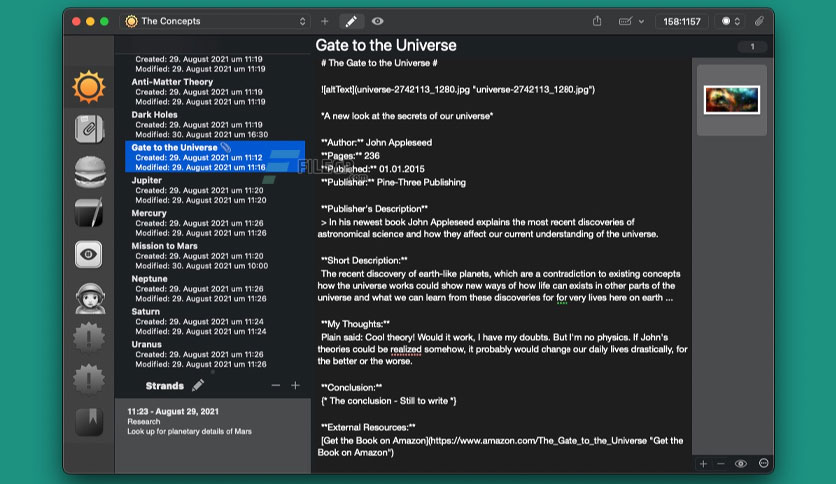Image resolution: width=836 pixels, height=484 pixels.
Task: Open the universe image attachment thumbnail
Action: pos(732,100)
